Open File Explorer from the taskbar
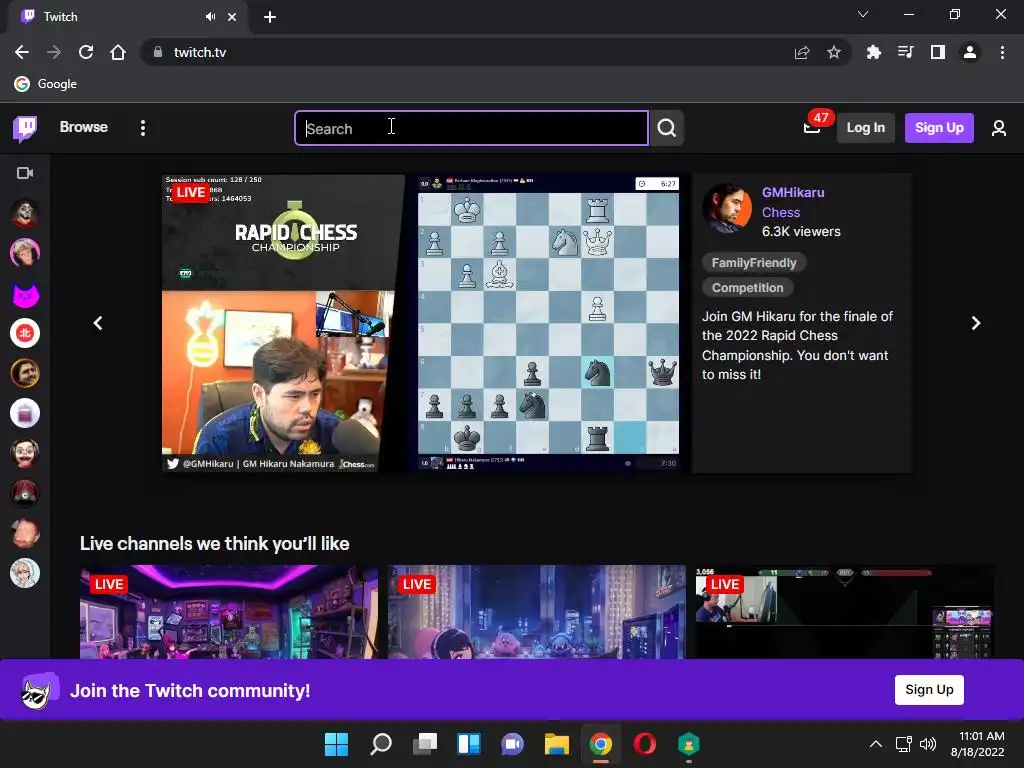The width and height of the screenshot is (1024, 768). pos(556,744)
